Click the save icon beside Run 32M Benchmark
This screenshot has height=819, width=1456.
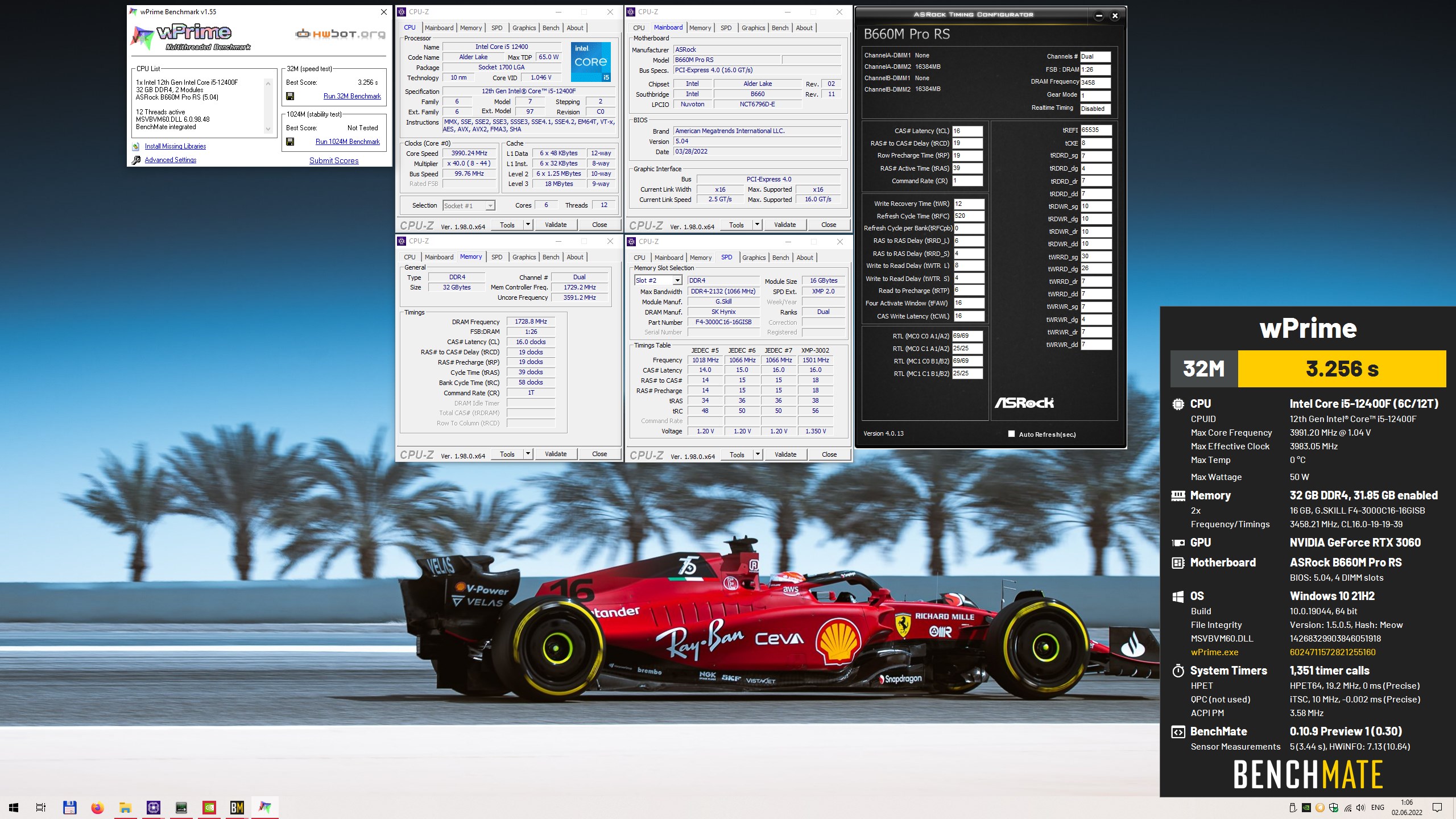pyautogui.click(x=290, y=96)
